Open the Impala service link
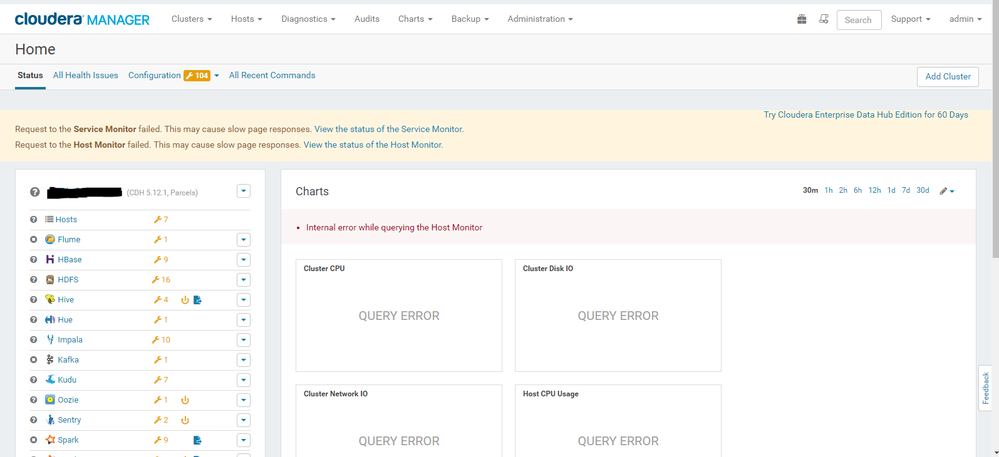The height and width of the screenshot is (457, 999). pos(70,340)
